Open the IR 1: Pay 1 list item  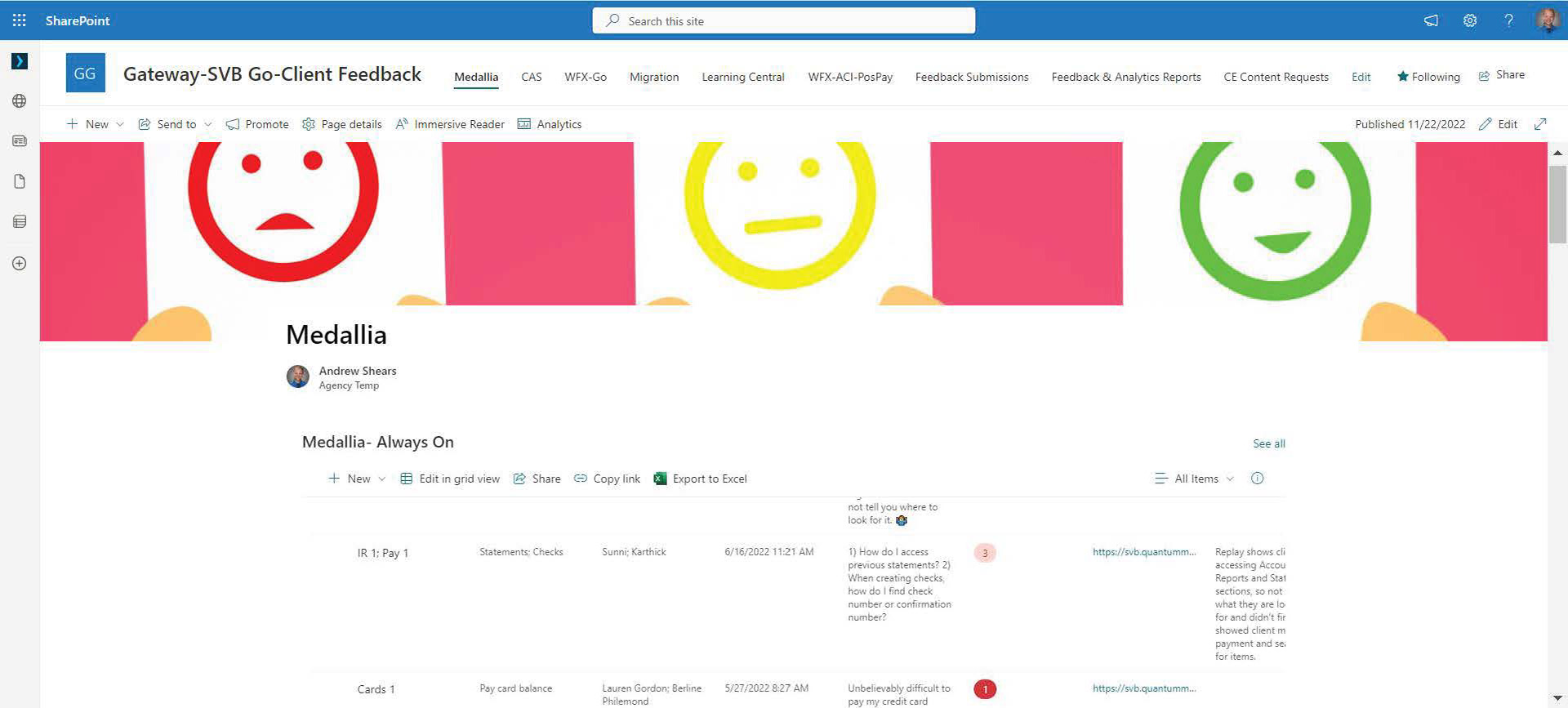point(382,553)
